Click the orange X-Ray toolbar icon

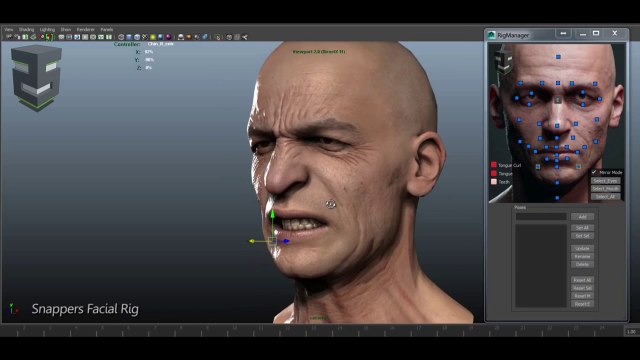pos(189,37)
